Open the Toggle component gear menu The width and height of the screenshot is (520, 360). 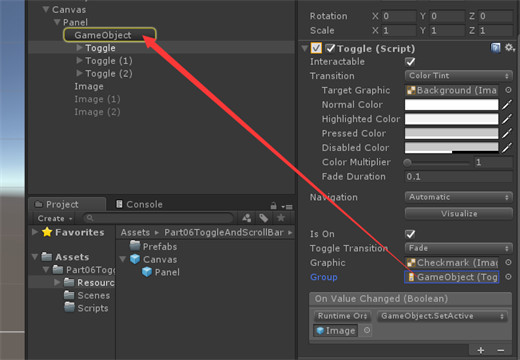coord(509,48)
